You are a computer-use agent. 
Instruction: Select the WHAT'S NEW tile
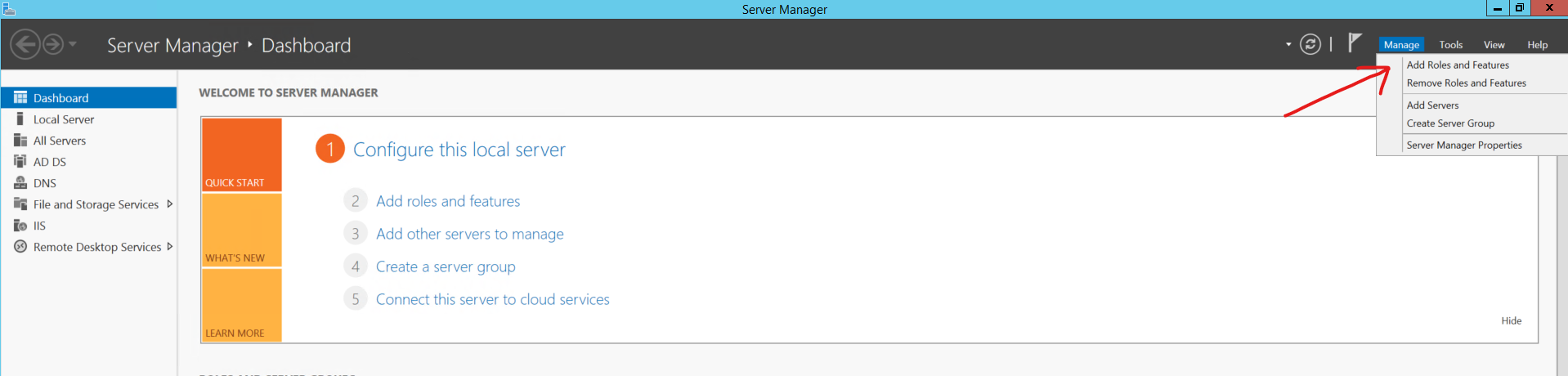tap(242, 231)
